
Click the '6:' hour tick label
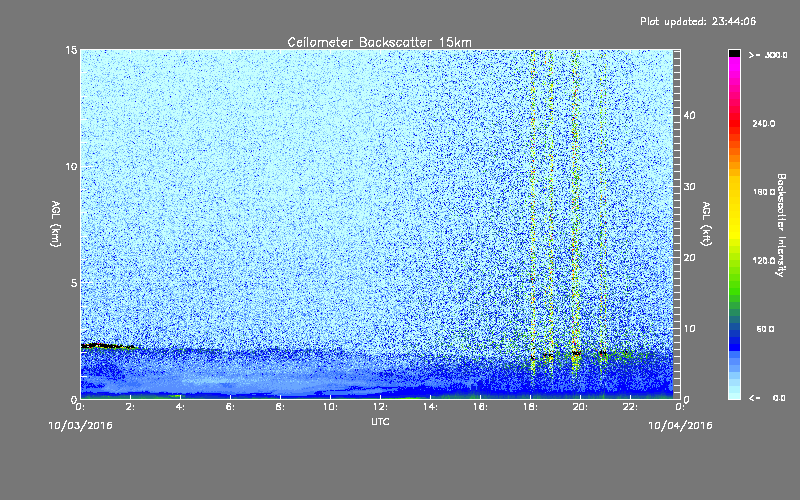(231, 407)
